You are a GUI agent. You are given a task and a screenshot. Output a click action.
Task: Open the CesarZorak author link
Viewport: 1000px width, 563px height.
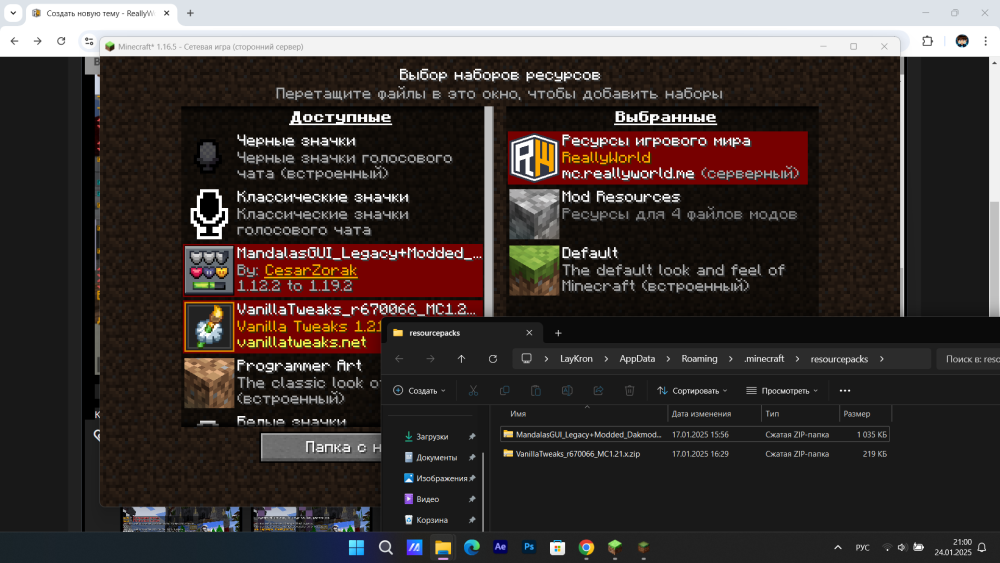pyautogui.click(x=311, y=270)
